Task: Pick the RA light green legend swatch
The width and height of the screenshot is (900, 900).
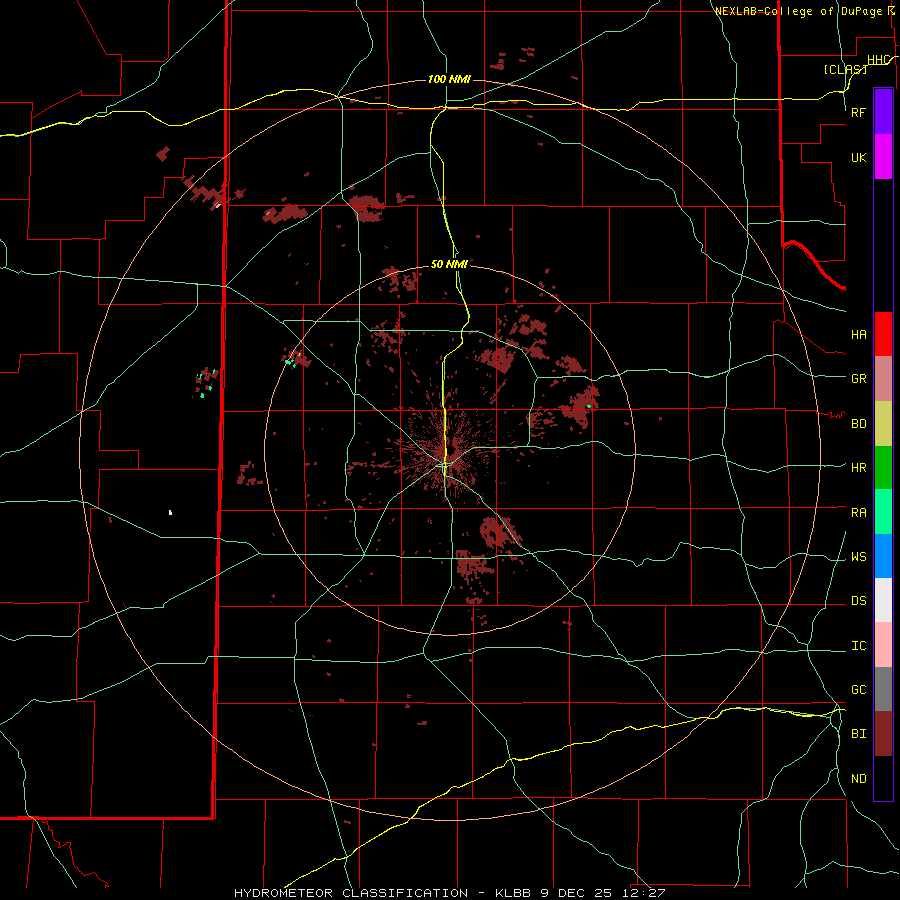Action: pyautogui.click(x=883, y=512)
